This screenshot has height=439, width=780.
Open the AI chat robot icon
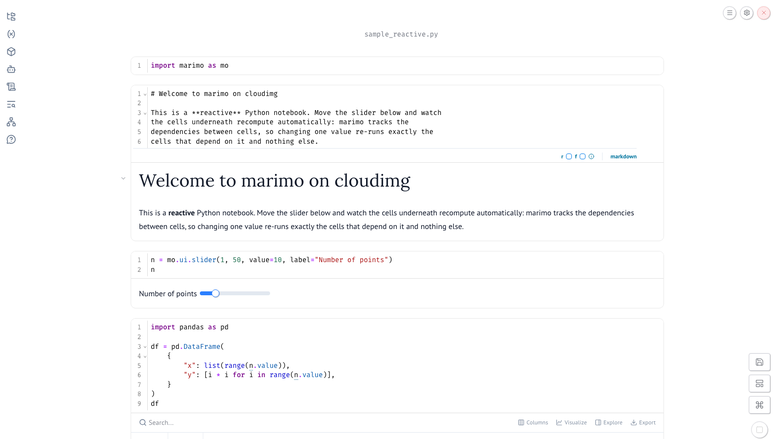(x=11, y=69)
